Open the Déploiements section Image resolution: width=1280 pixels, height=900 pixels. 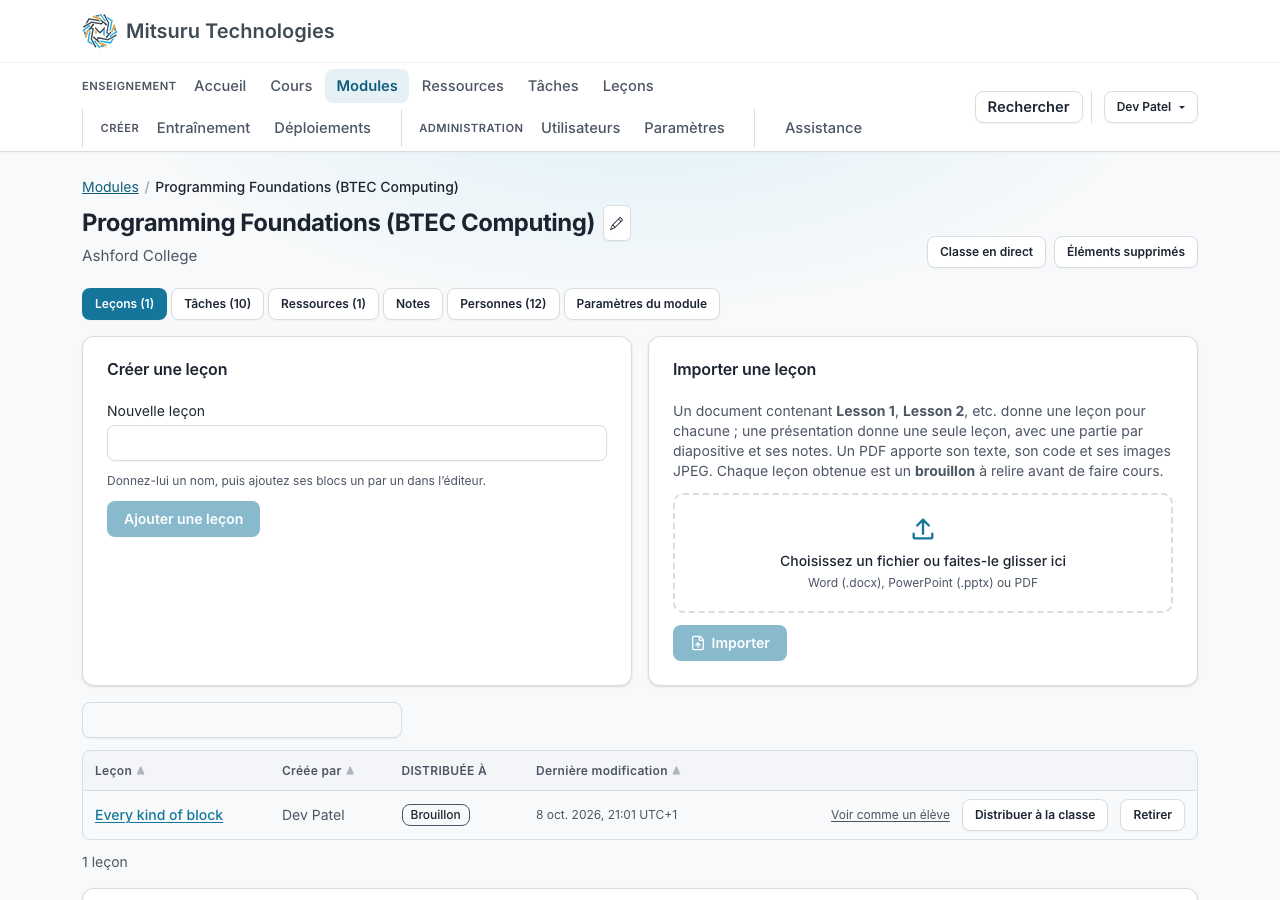click(x=322, y=128)
